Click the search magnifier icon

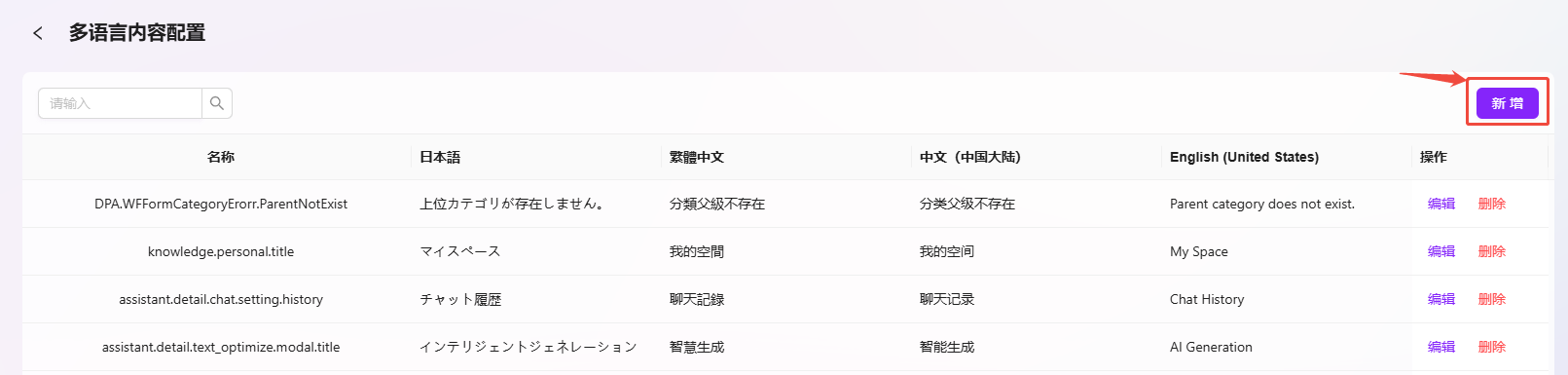click(217, 103)
